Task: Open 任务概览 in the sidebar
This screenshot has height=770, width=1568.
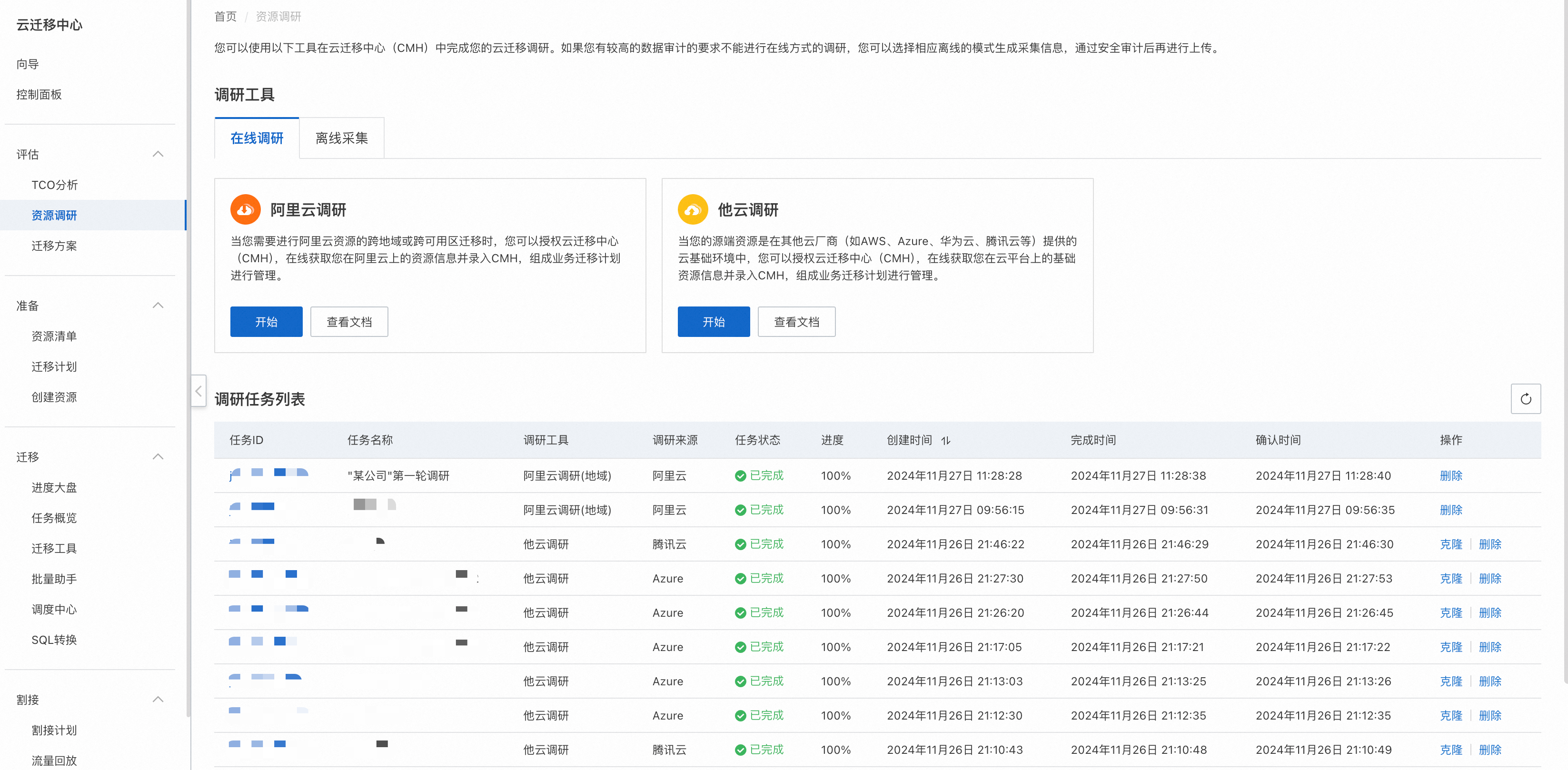Action: (54, 517)
